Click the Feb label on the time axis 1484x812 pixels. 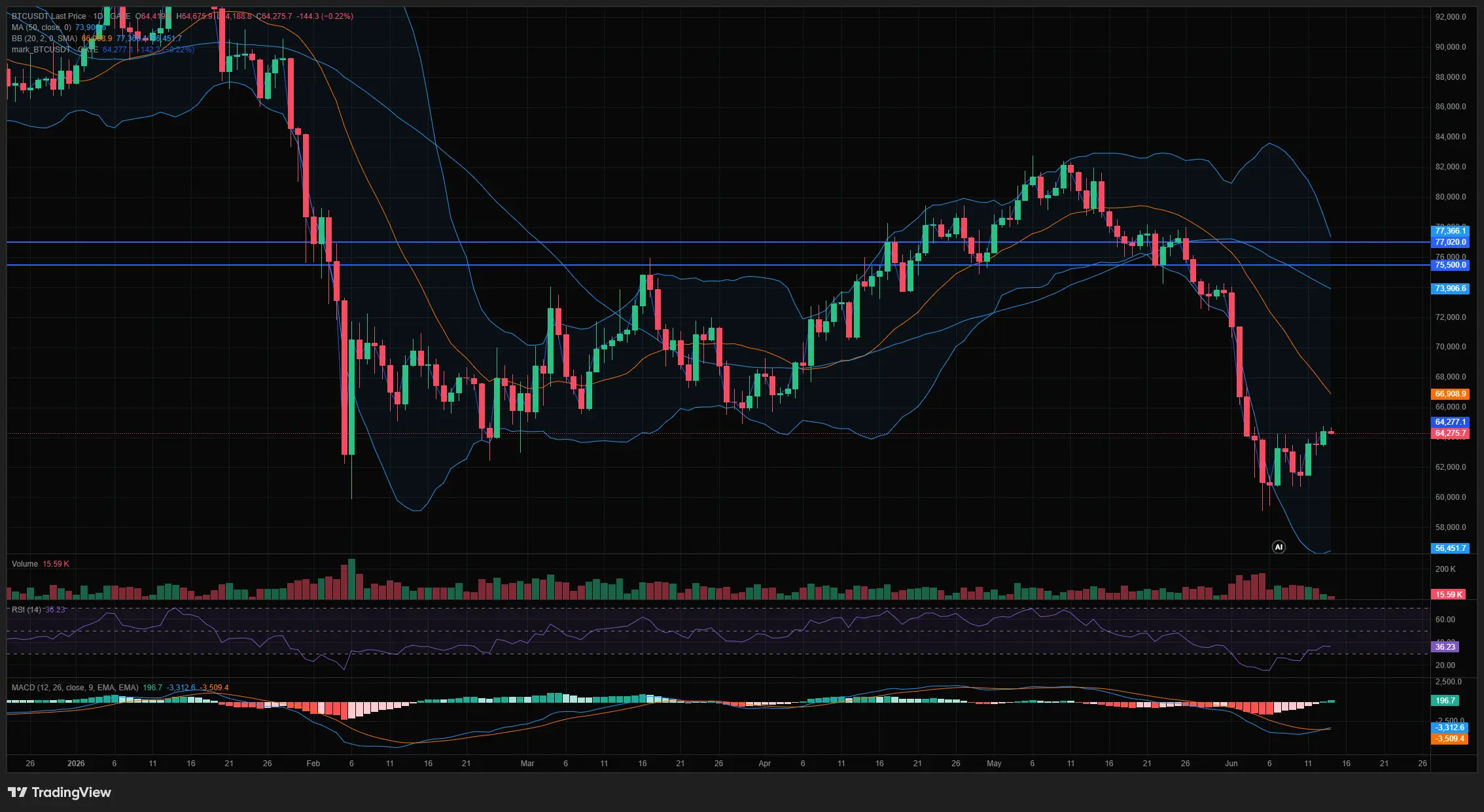(x=313, y=764)
